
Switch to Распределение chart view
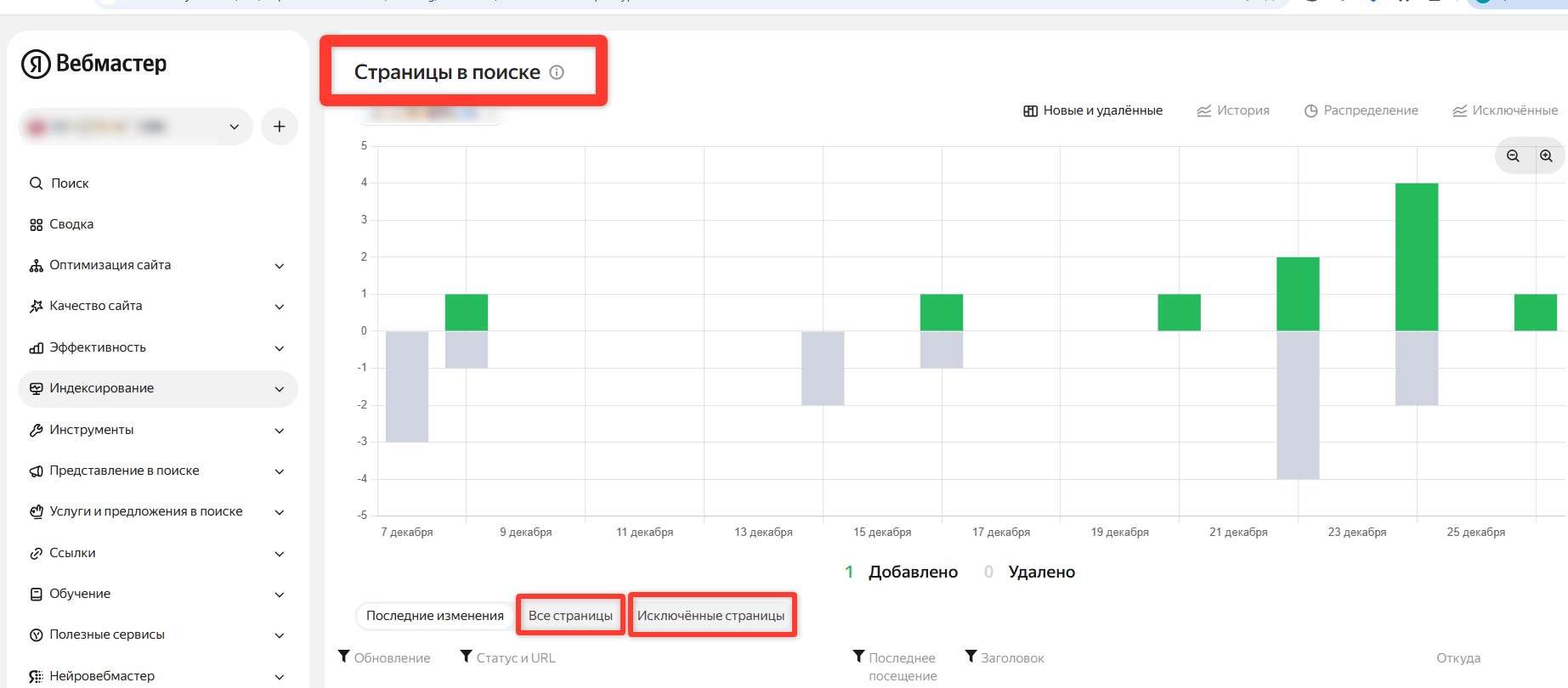coord(1361,110)
